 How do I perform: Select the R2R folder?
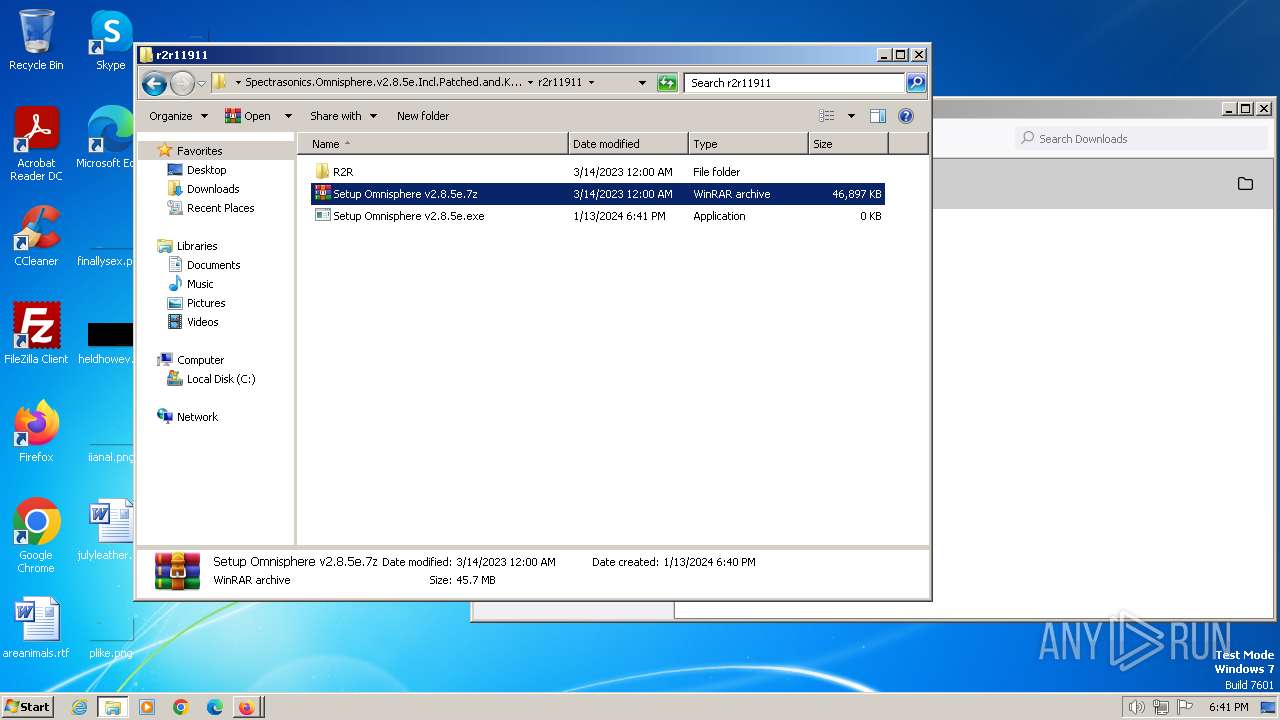coord(598,172)
